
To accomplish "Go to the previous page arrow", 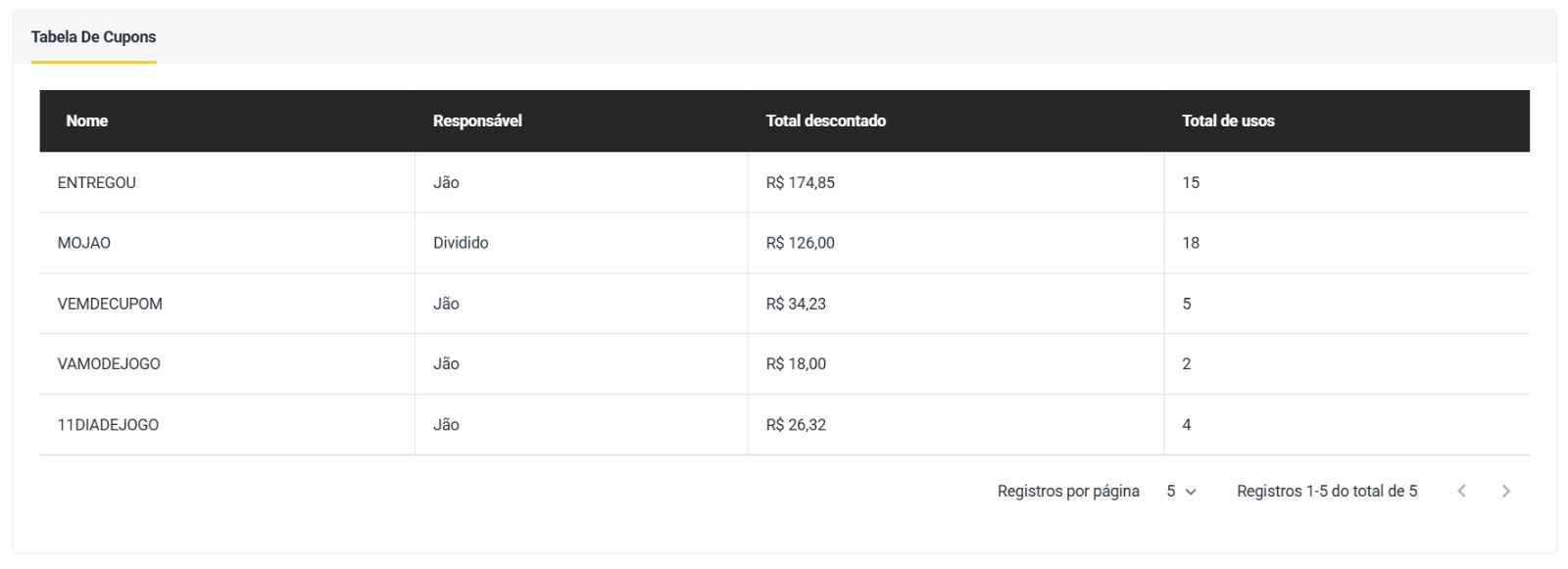I will [x=1461, y=492].
